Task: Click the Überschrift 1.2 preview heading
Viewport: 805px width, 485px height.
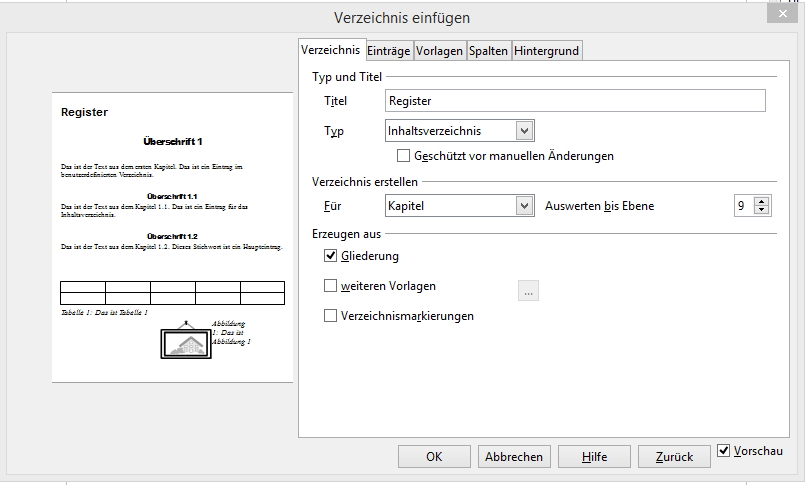Action: (x=172, y=236)
